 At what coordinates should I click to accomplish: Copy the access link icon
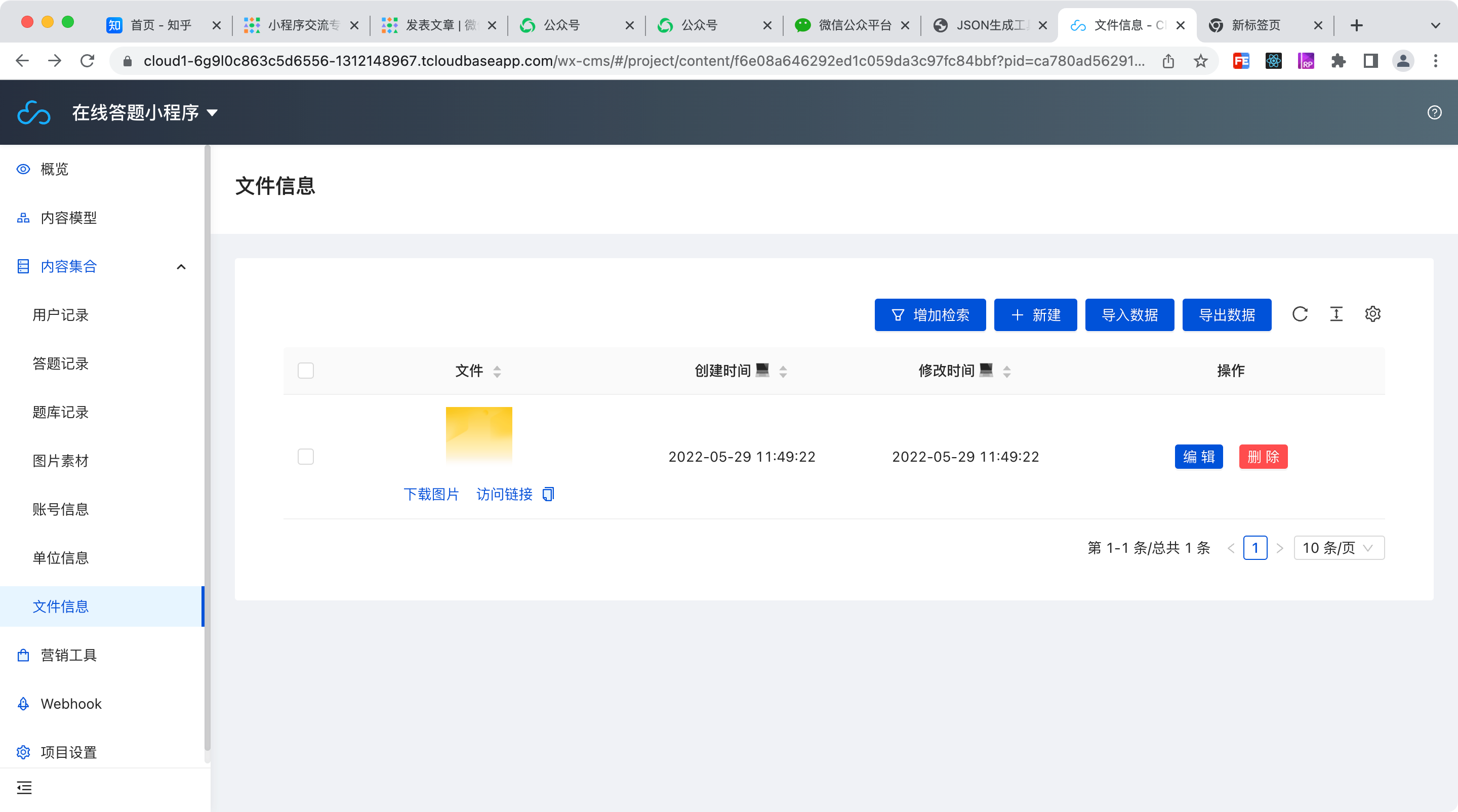[548, 494]
